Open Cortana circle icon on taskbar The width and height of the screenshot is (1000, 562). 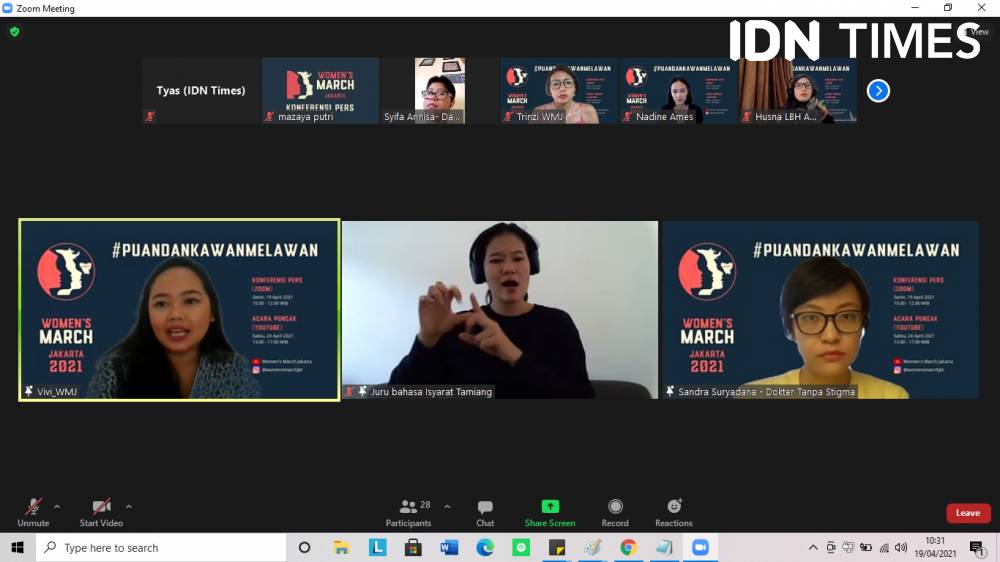pos(304,548)
